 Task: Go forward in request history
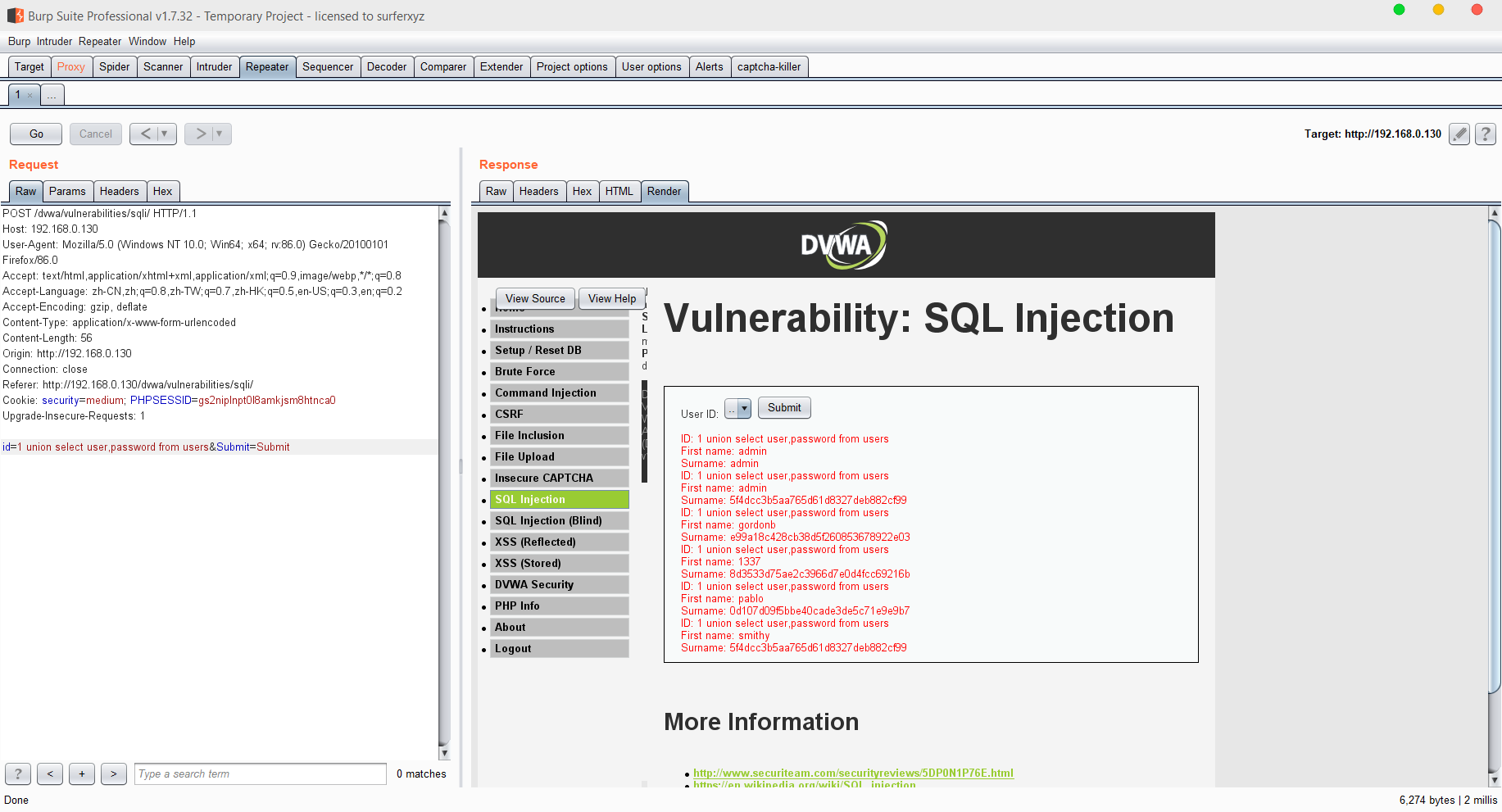click(201, 134)
